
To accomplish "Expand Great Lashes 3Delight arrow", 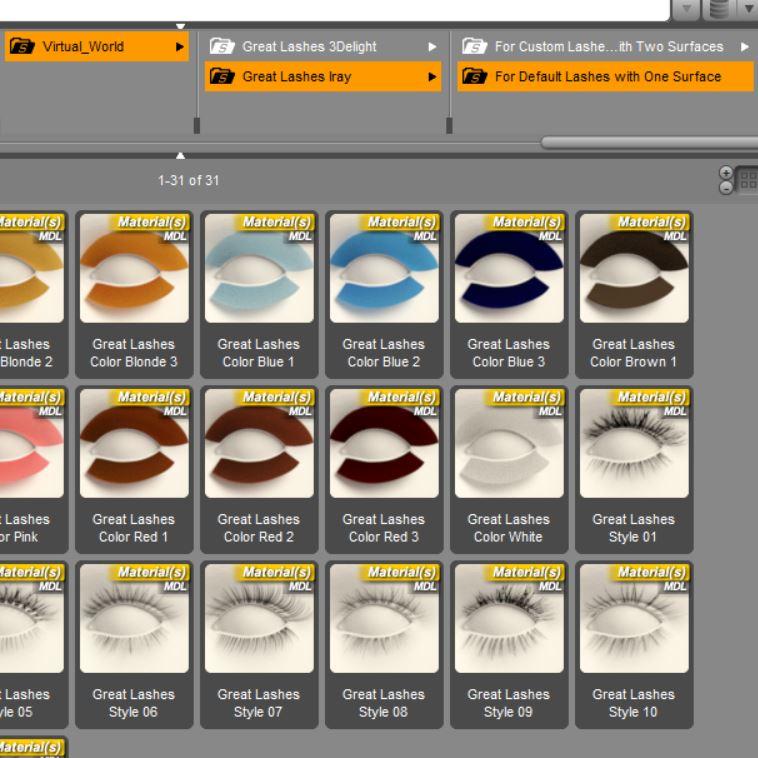I will click(x=432, y=47).
